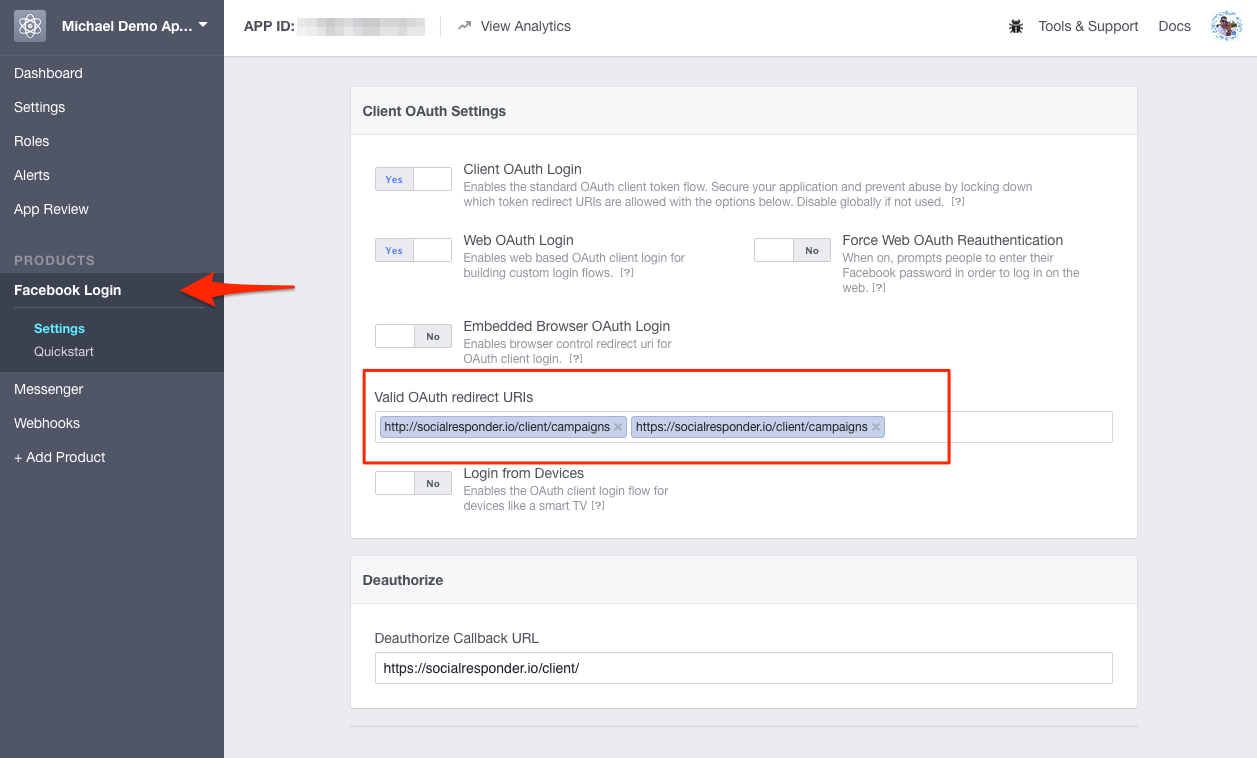
Task: Click the atom app logo icon
Action: click(x=30, y=26)
